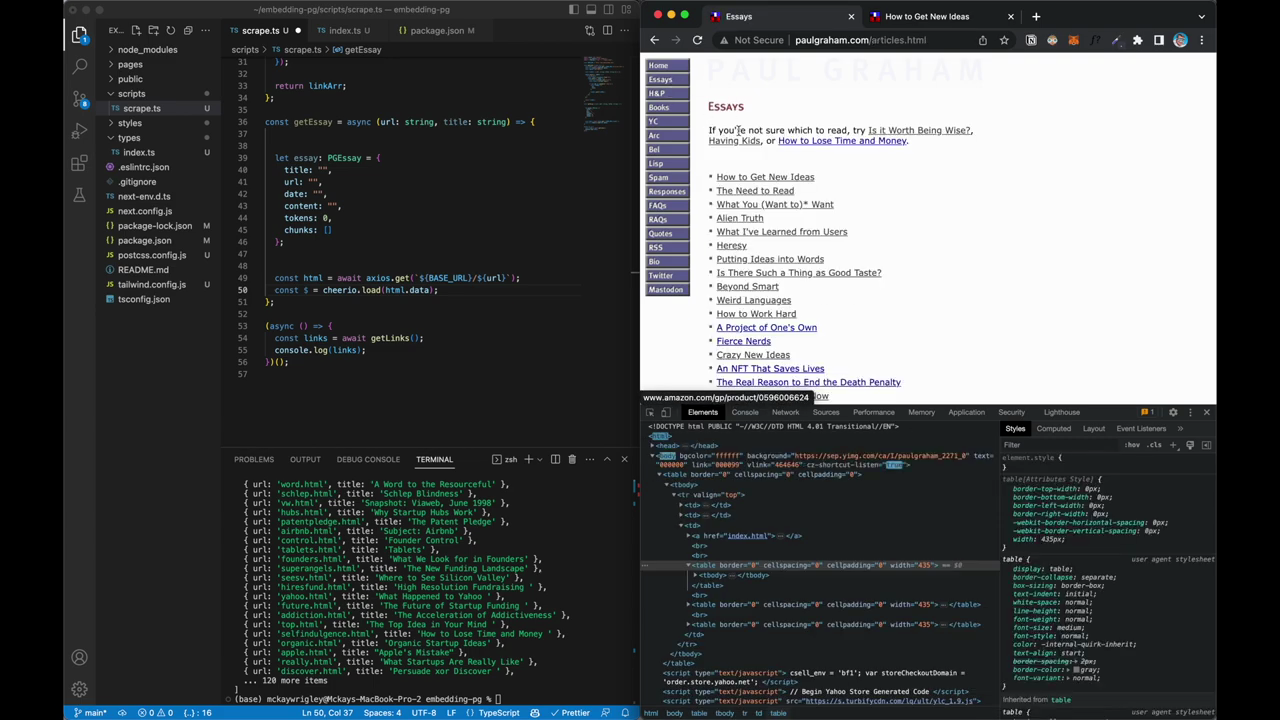Open editor More Actions ellipsis menu

click(x=624, y=30)
